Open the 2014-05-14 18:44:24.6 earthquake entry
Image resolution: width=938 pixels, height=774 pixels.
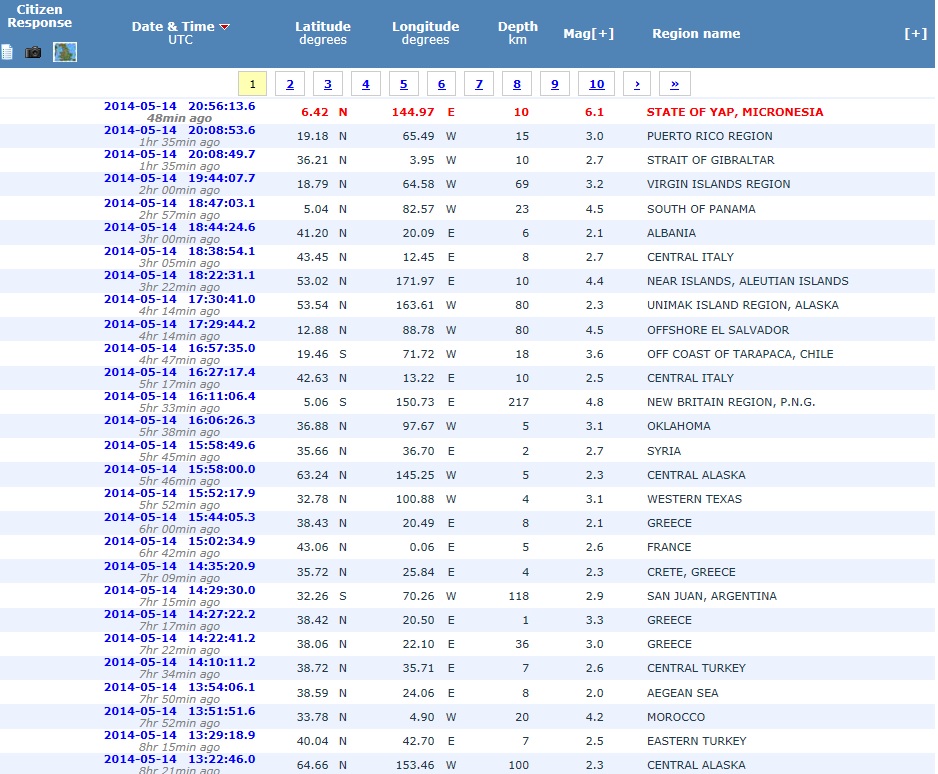coord(179,227)
